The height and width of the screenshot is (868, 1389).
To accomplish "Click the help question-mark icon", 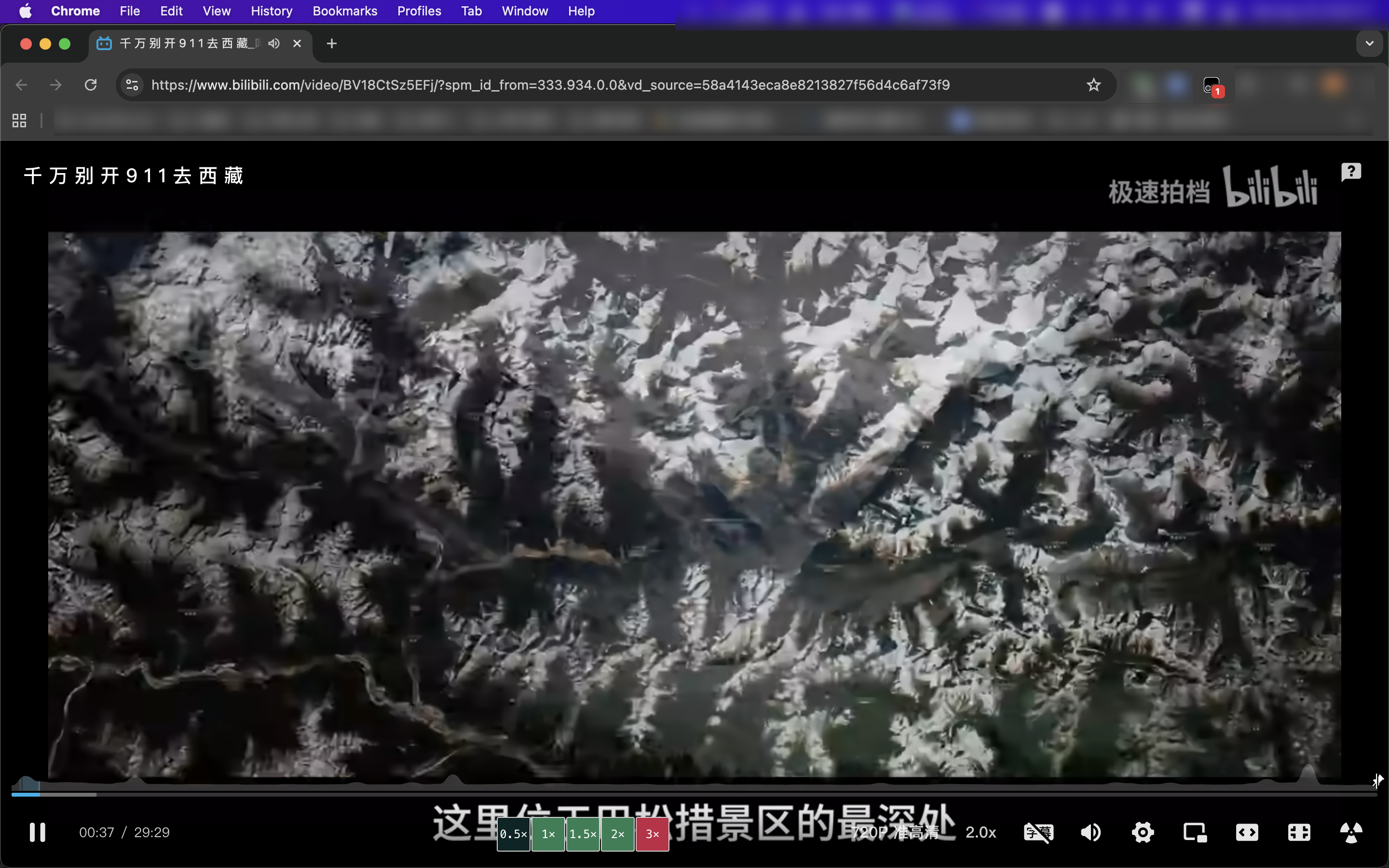I will click(1350, 172).
